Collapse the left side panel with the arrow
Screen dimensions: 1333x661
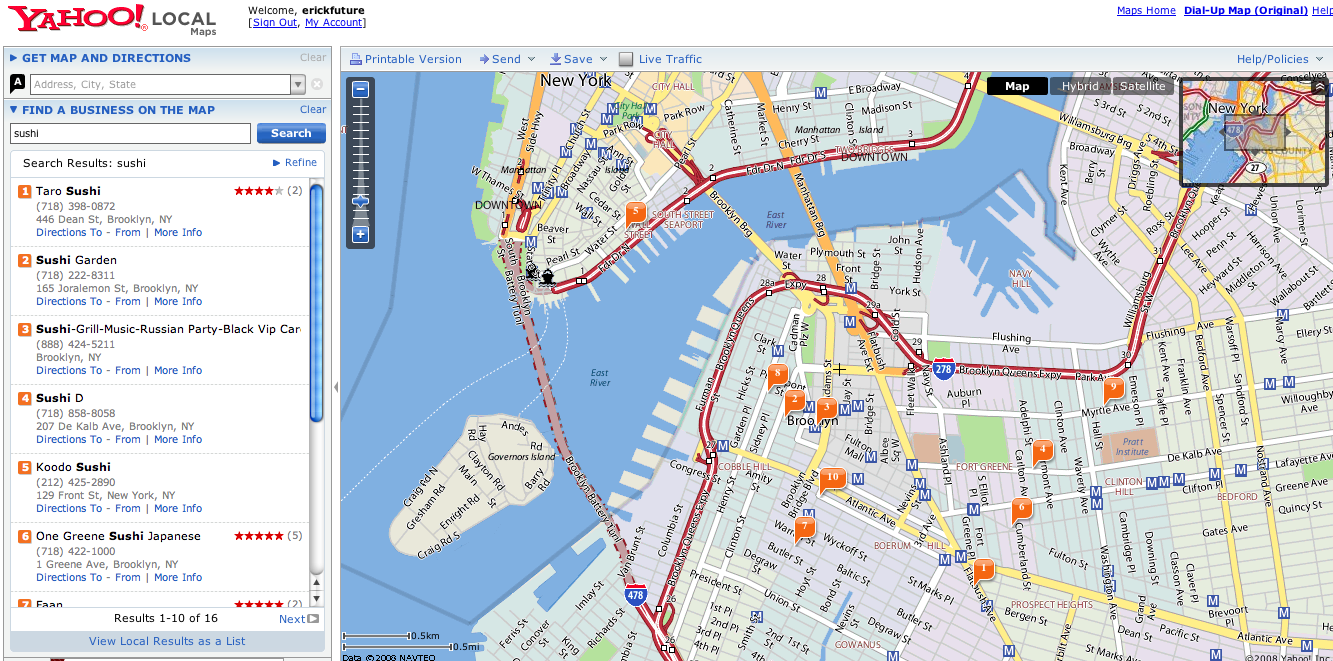coord(336,386)
